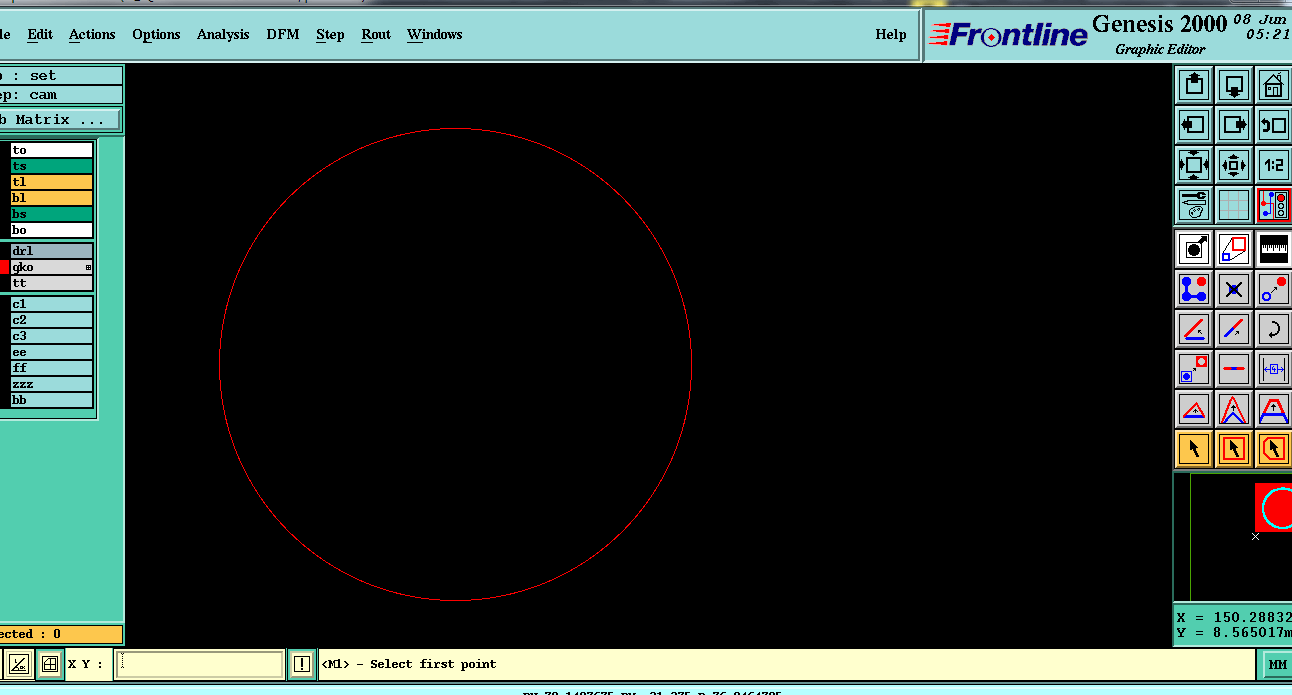Viewport: 1292px width, 695px height.
Task: Click the pan down arrow icon
Action: point(1234,85)
